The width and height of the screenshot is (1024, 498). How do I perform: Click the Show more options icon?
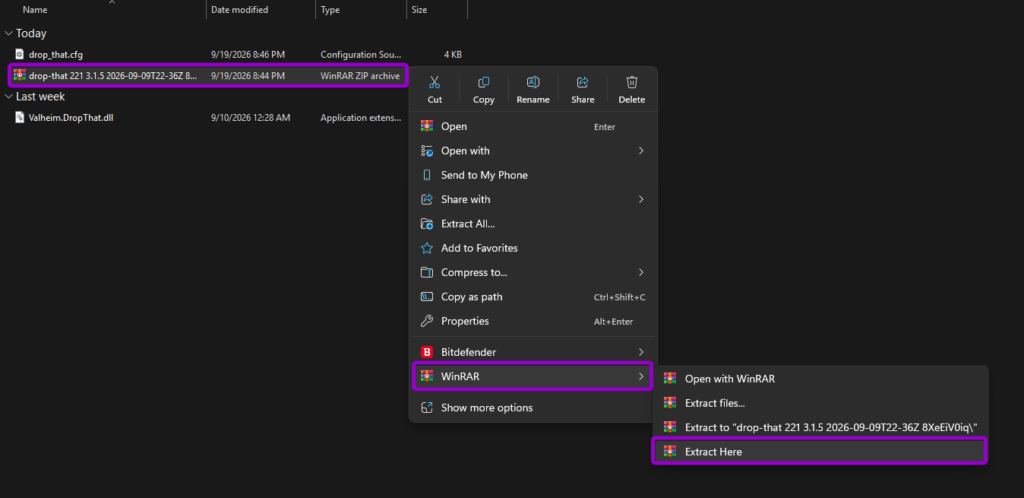pos(427,408)
